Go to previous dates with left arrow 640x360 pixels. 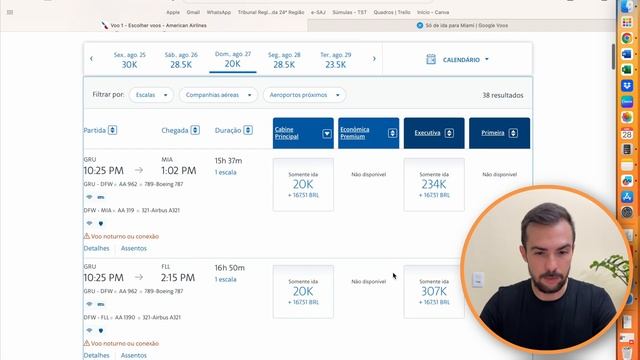(x=91, y=59)
